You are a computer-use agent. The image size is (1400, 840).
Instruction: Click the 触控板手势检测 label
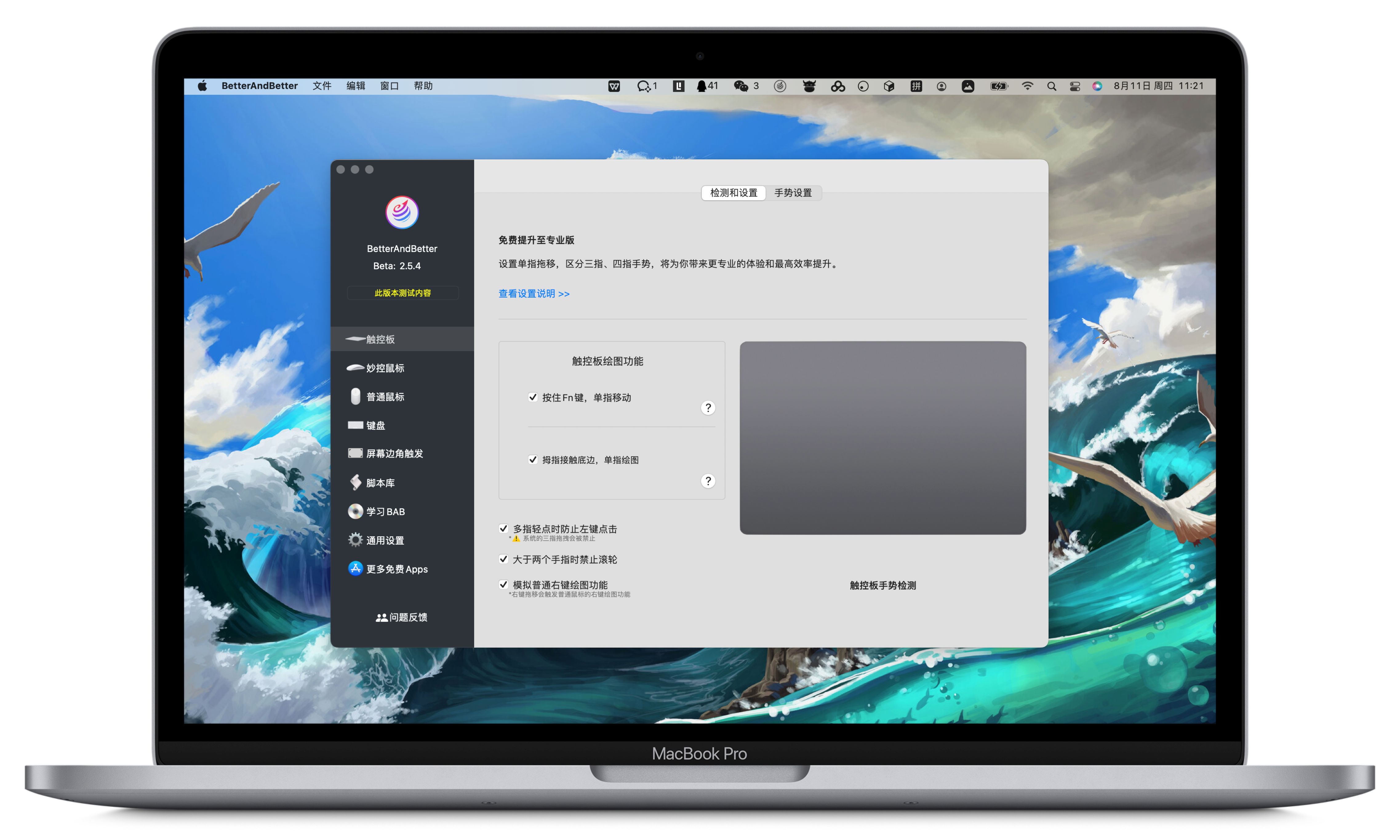click(883, 585)
